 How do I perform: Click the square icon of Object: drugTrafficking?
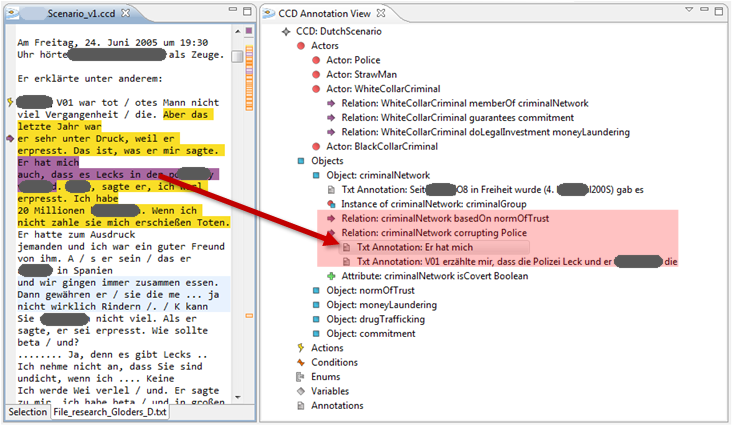[316, 319]
